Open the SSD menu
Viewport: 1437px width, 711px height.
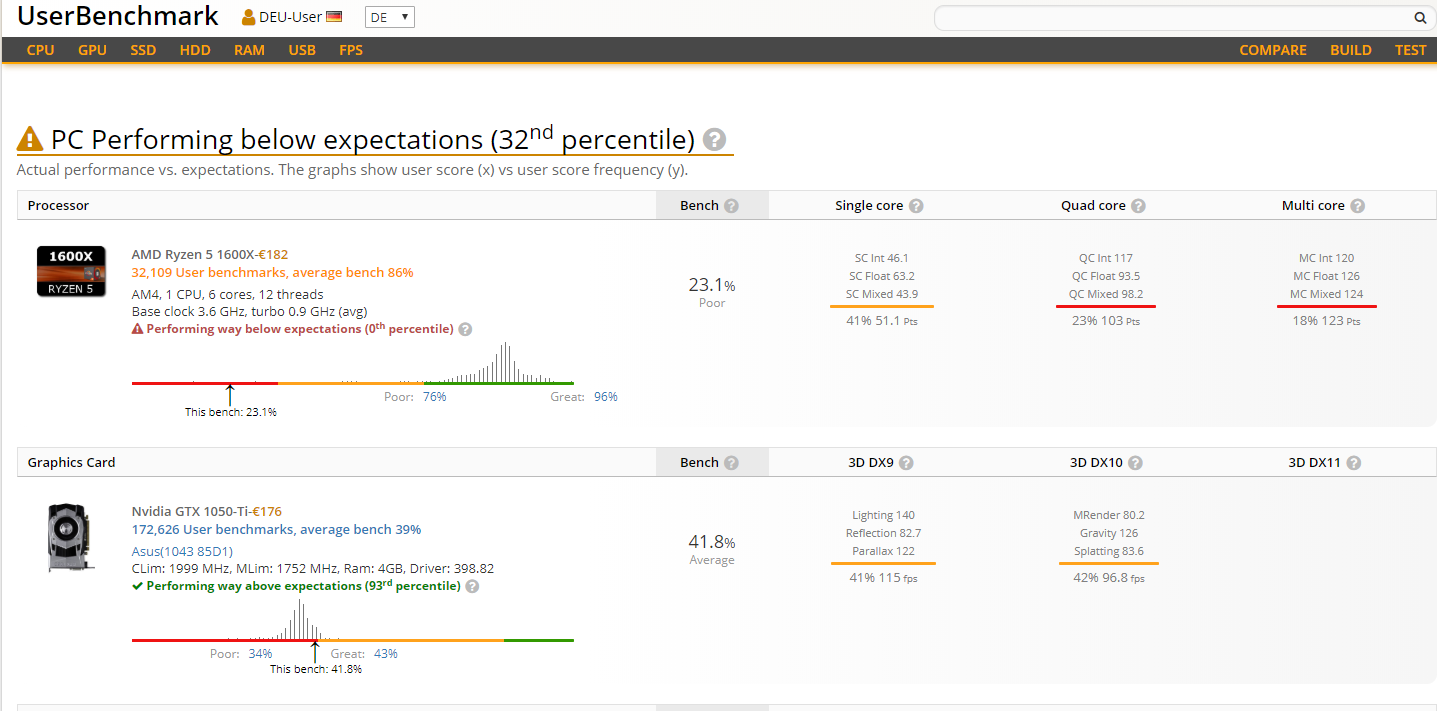coord(143,50)
